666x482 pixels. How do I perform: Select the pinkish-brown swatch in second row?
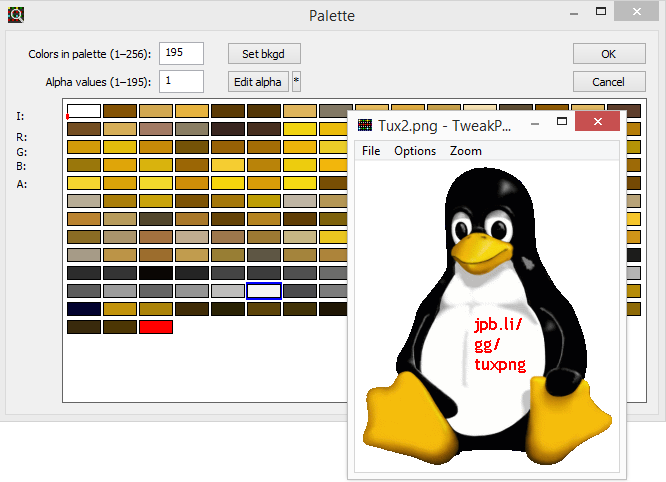click(156, 129)
